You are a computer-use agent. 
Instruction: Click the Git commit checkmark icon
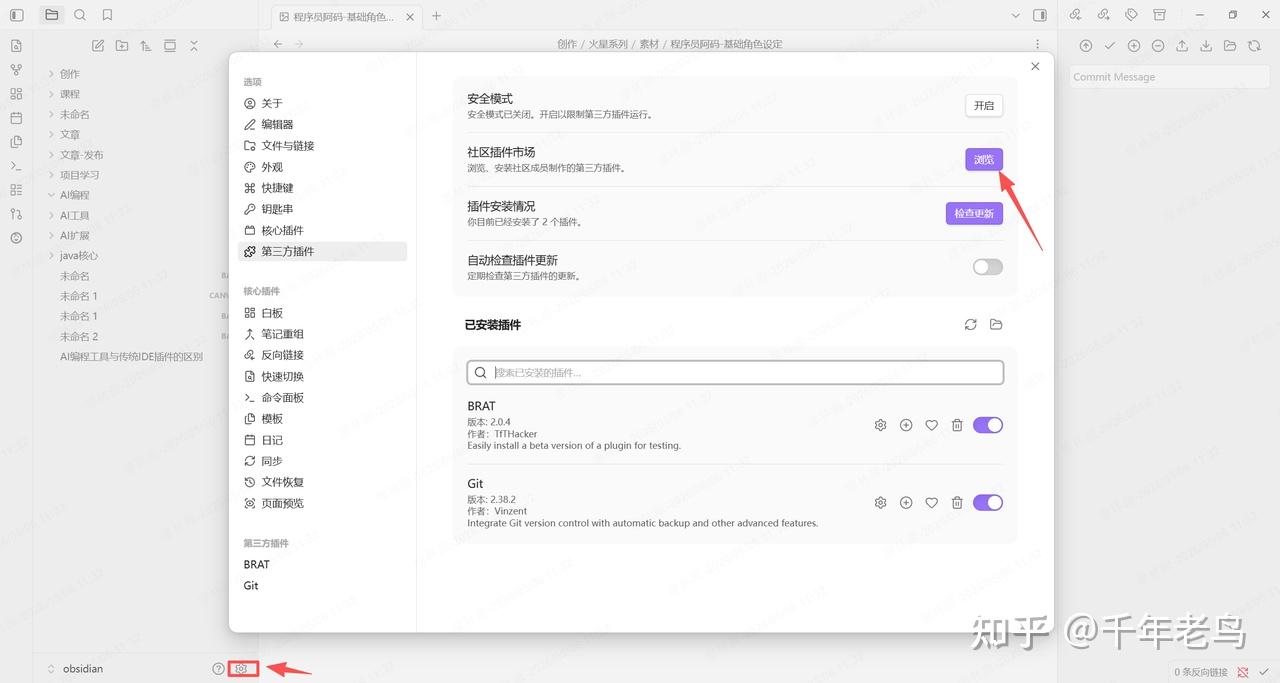click(1110, 46)
